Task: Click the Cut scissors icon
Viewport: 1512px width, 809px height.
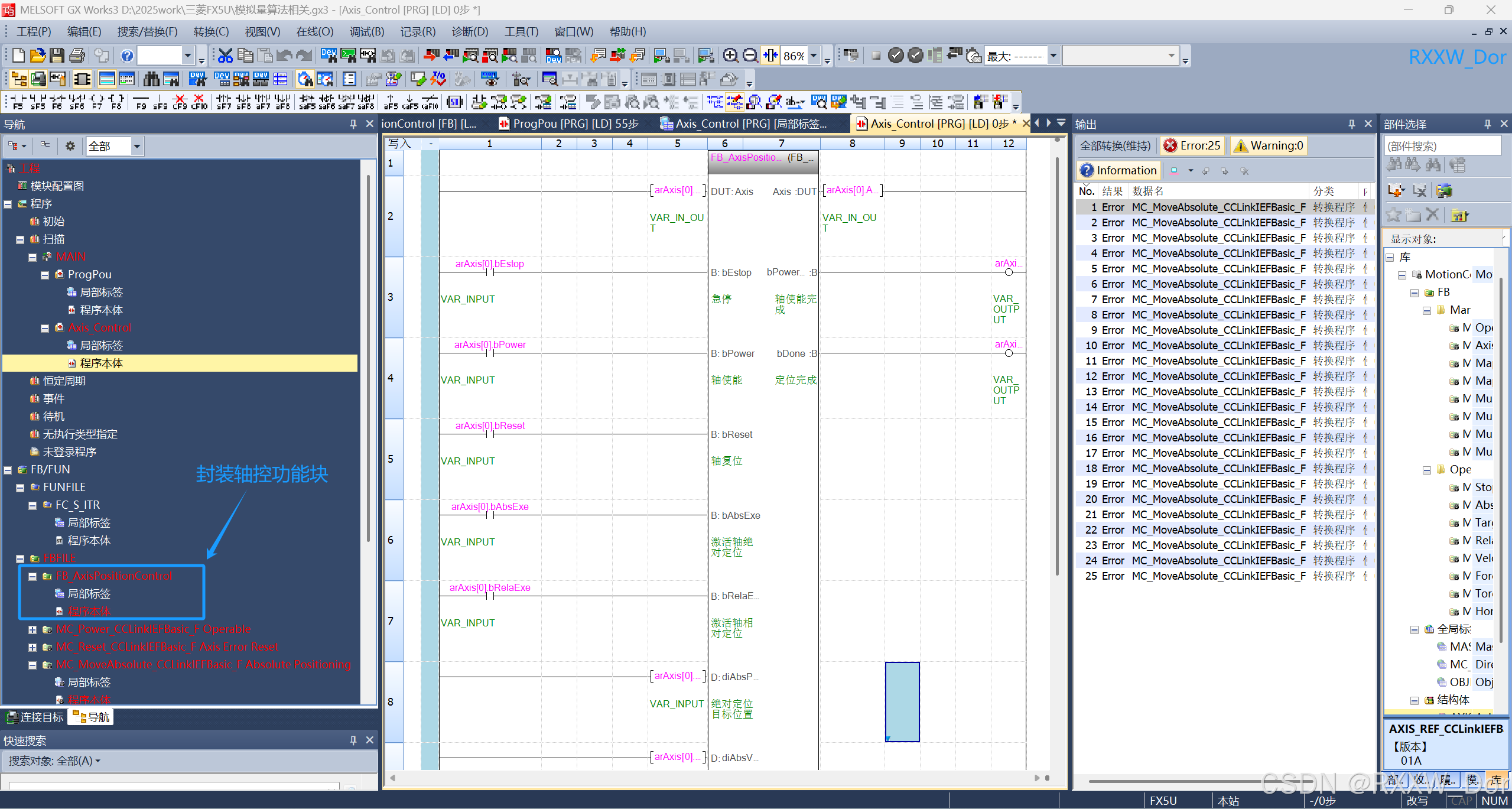Action: (x=225, y=56)
